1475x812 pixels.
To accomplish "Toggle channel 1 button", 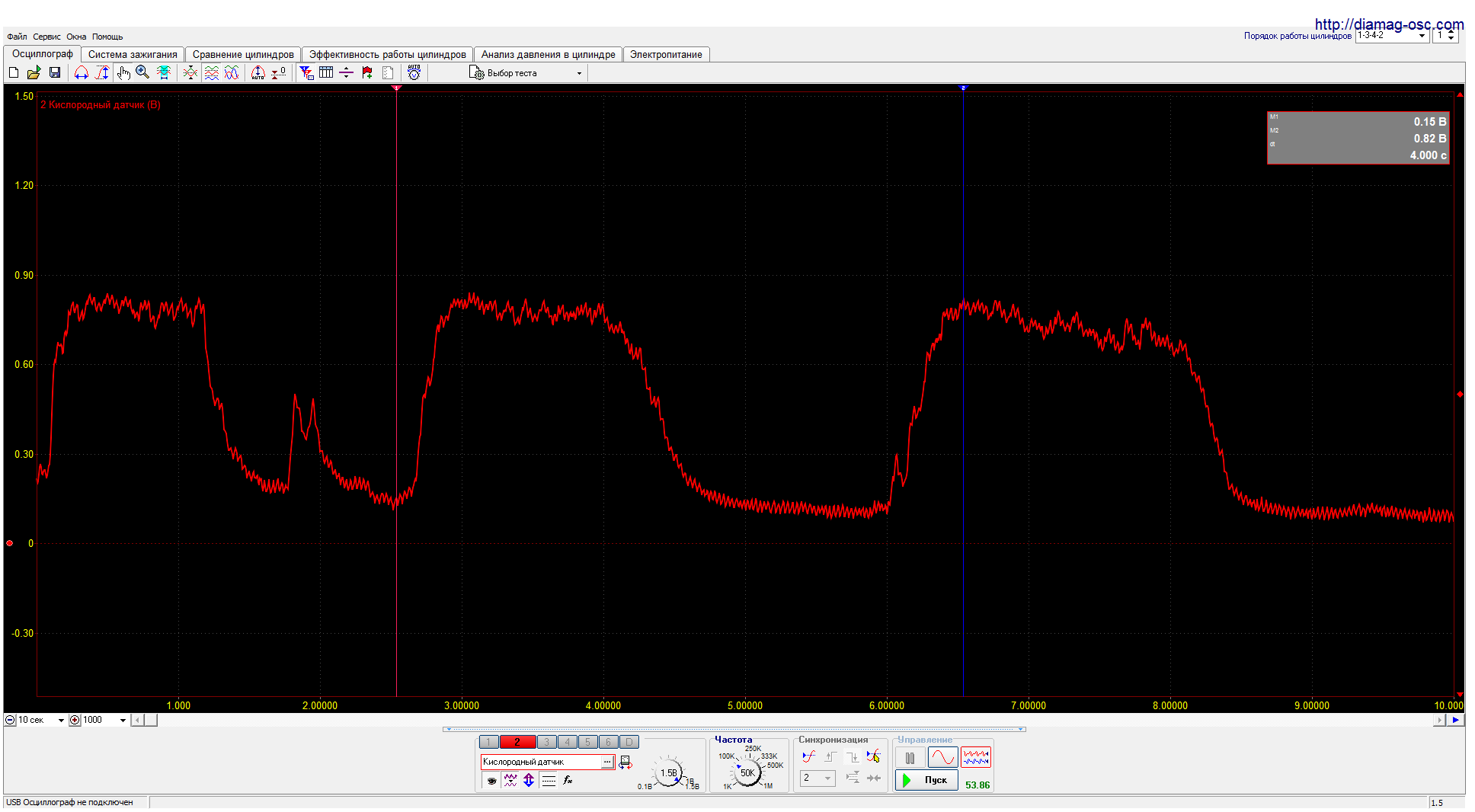I will (x=488, y=742).
